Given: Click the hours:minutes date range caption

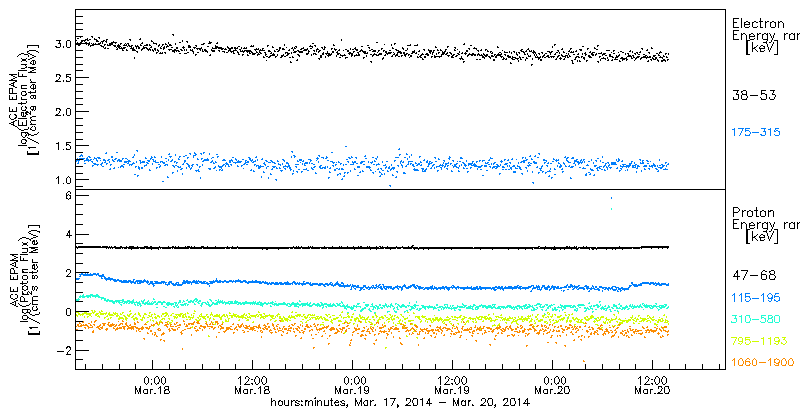Looking at the screenshot, I should click(x=400, y=402).
